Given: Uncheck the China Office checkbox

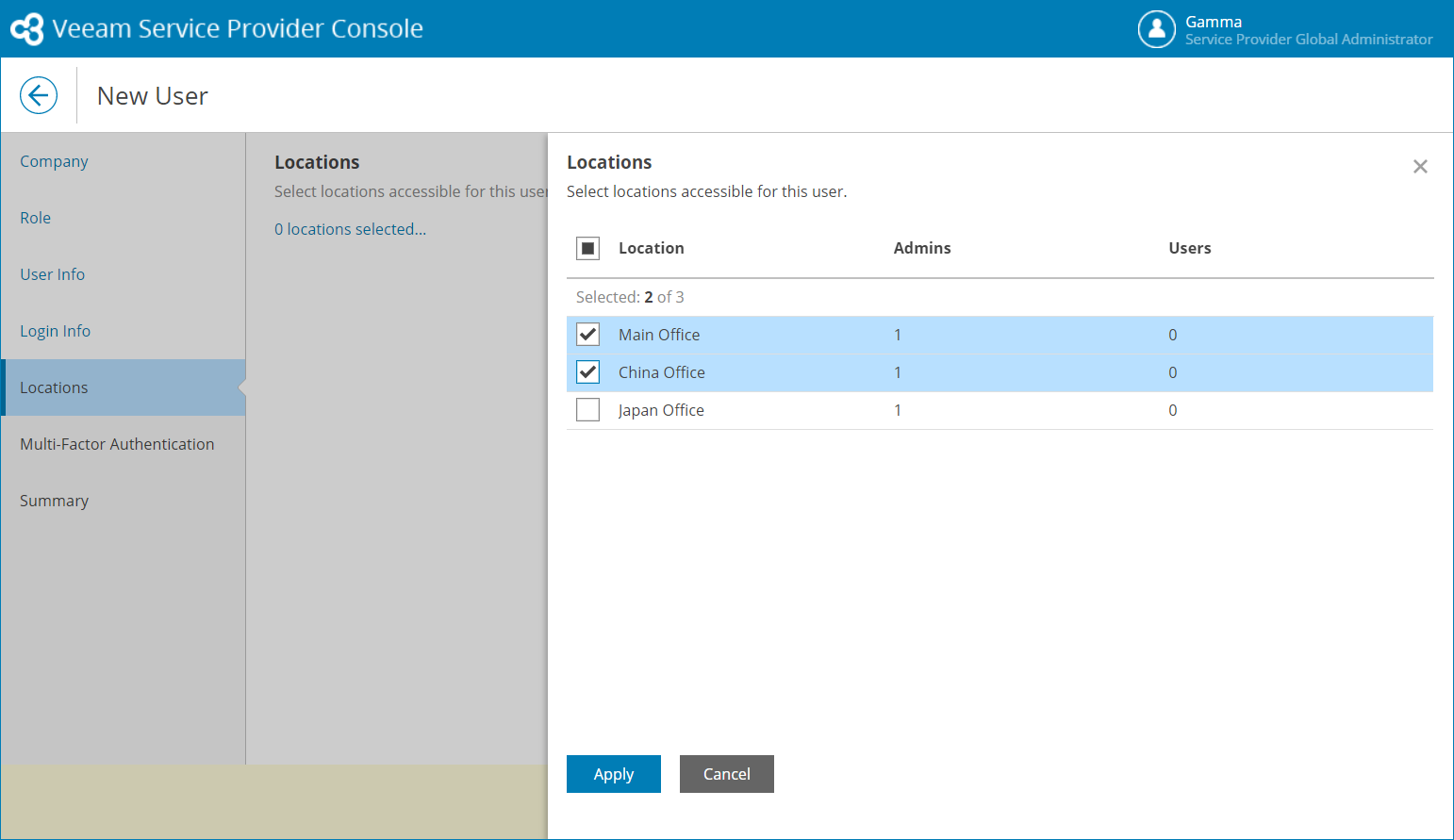Looking at the screenshot, I should 587,372.
